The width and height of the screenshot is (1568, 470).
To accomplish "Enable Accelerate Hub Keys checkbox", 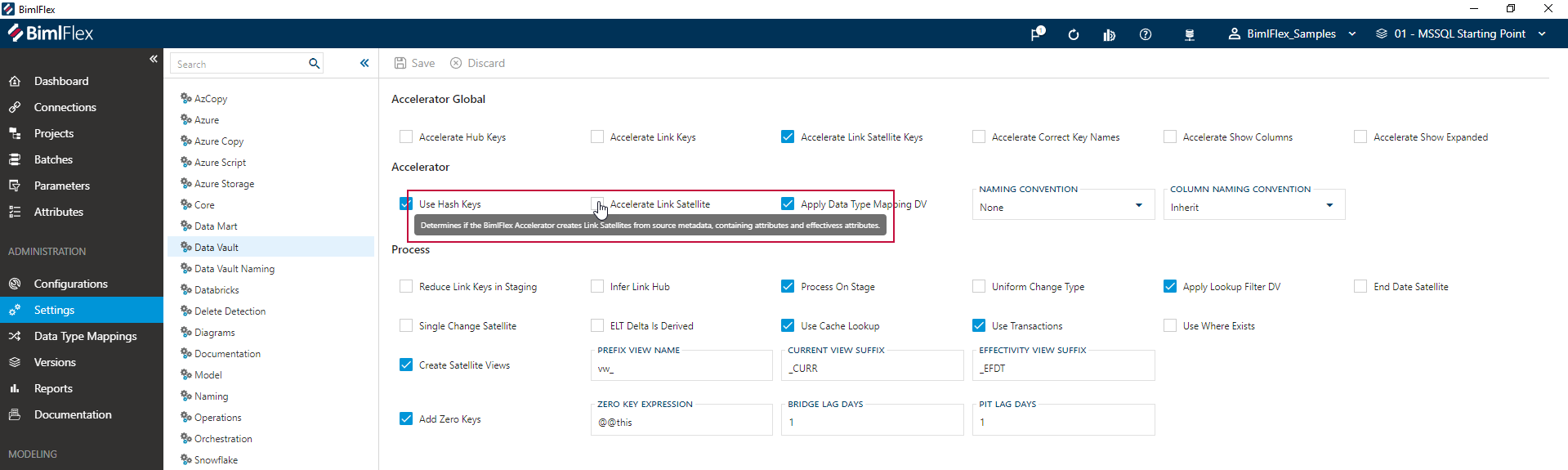I will [x=406, y=137].
